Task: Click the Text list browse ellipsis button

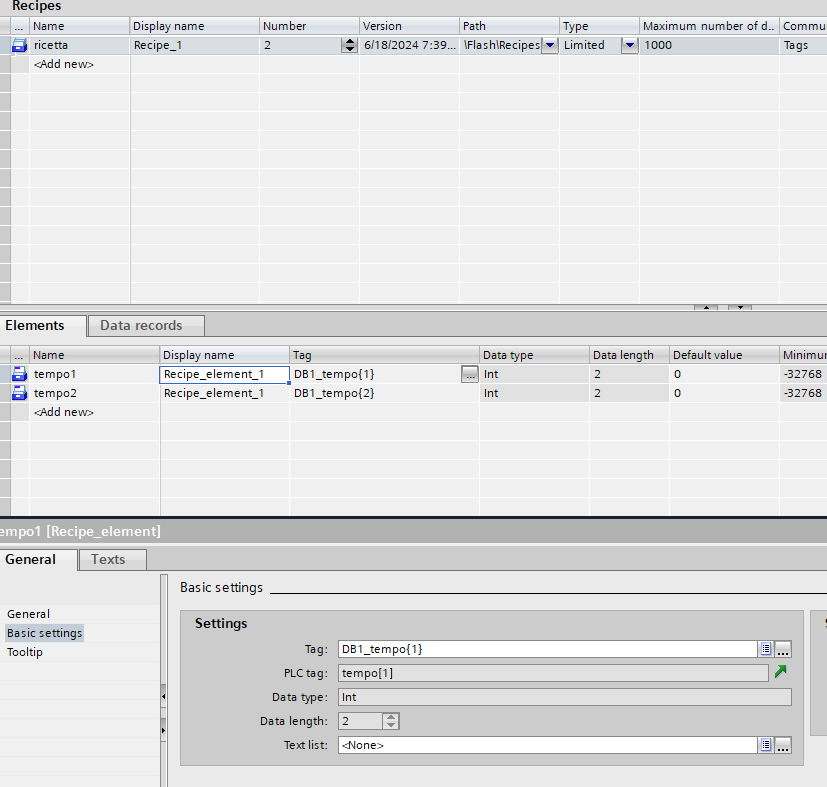Action: pyautogui.click(x=783, y=745)
